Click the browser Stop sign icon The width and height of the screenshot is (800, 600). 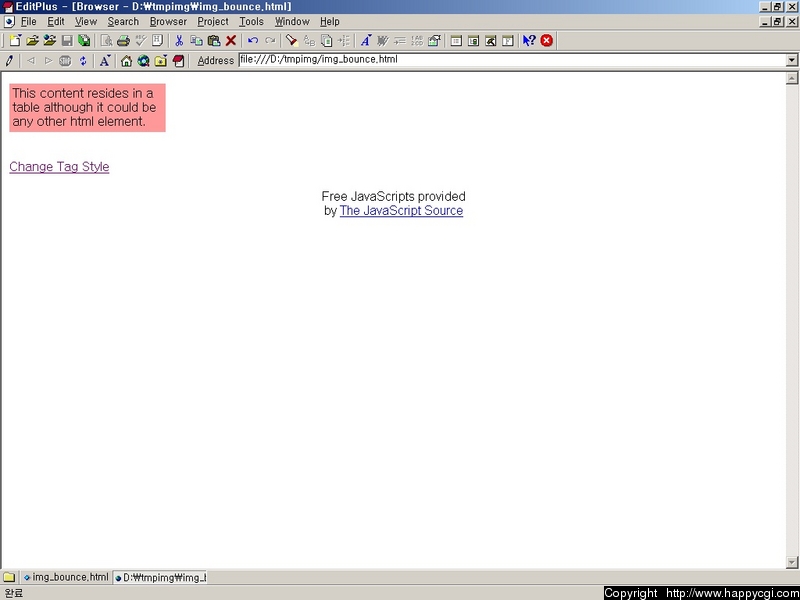(x=65, y=61)
